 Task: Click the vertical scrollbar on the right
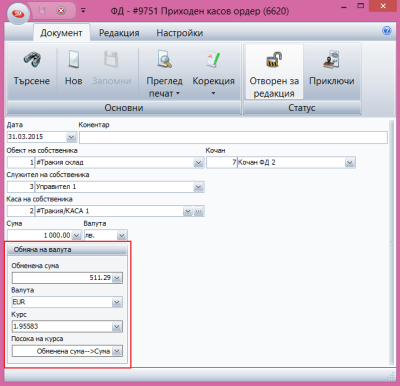(392, 242)
